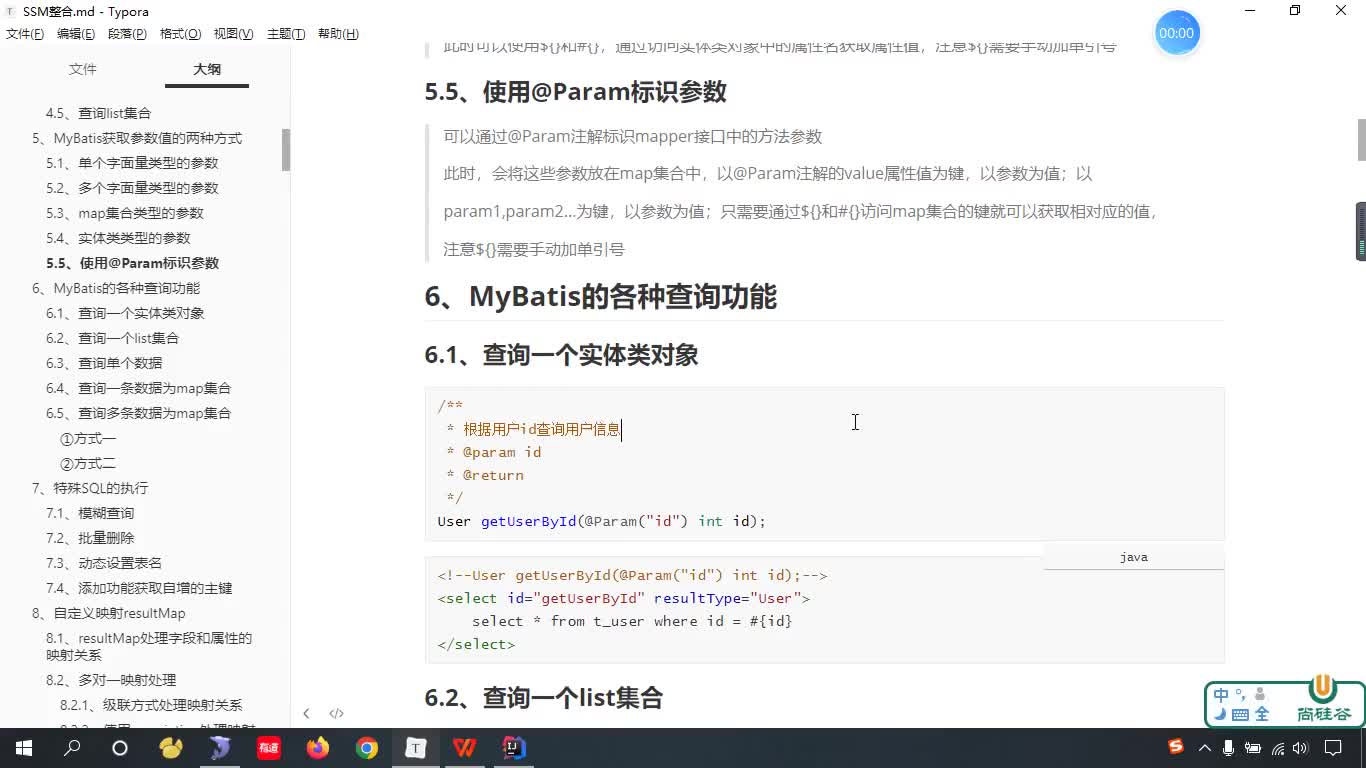The image size is (1366, 768).
Task: Go to outline 6.1、查询一个实体类对象
Action: pyautogui.click(x=125, y=313)
